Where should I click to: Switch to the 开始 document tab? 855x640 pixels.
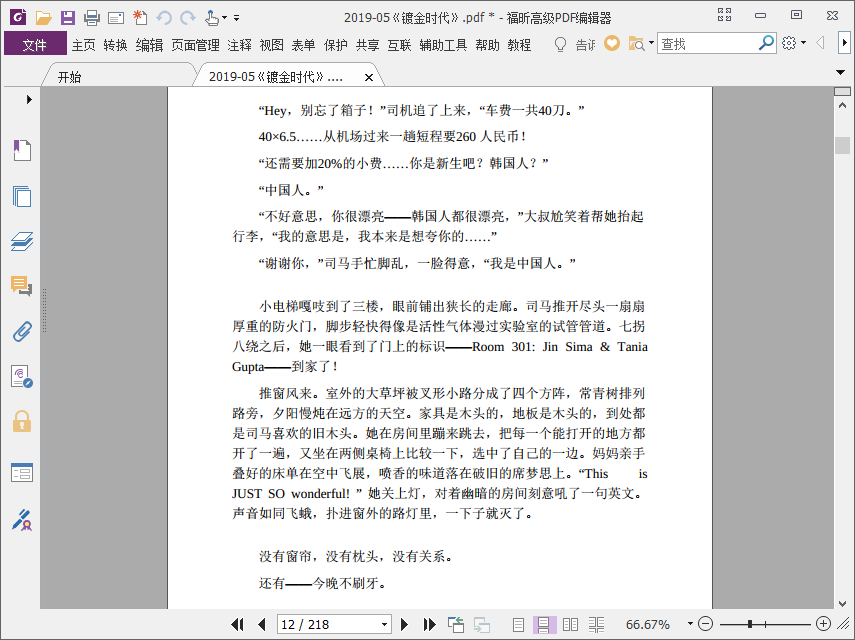(x=70, y=77)
